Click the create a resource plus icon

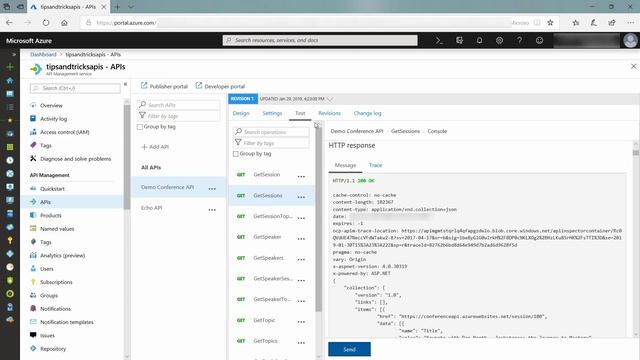coord(10,67)
